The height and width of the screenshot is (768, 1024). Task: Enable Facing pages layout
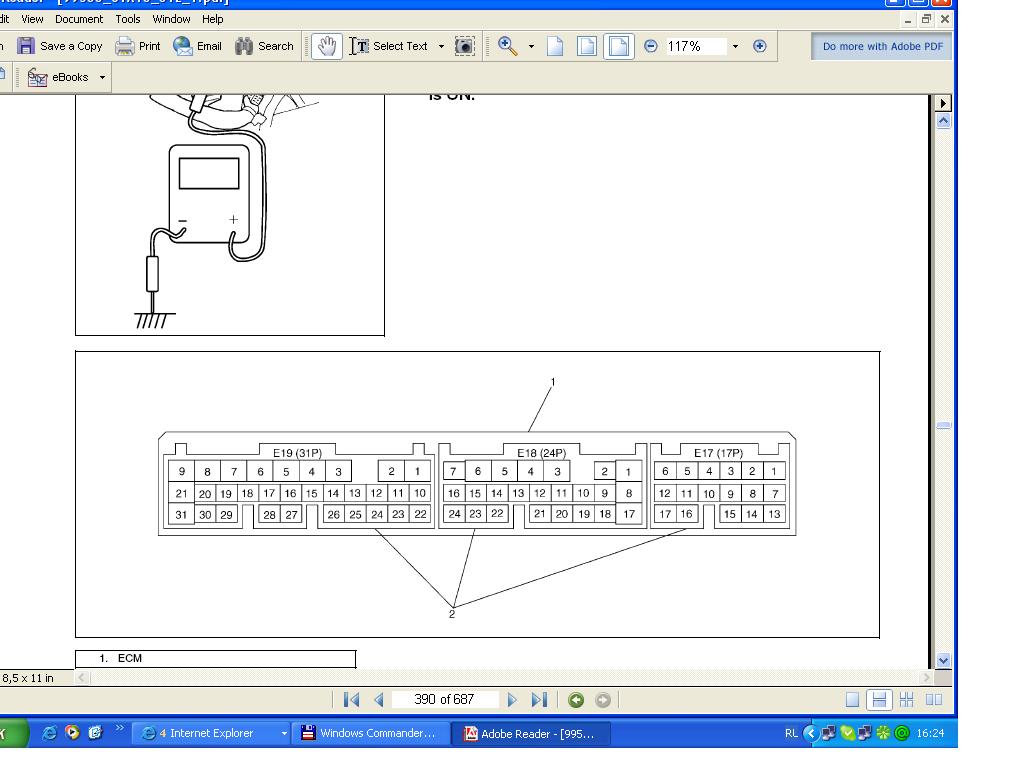pyautogui.click(x=934, y=700)
